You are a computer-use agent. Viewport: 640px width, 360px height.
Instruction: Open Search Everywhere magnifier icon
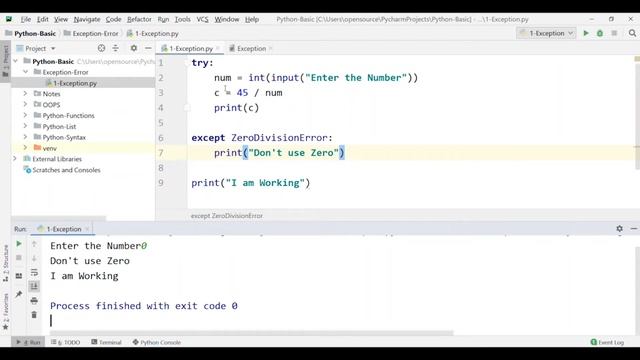tap(632, 33)
